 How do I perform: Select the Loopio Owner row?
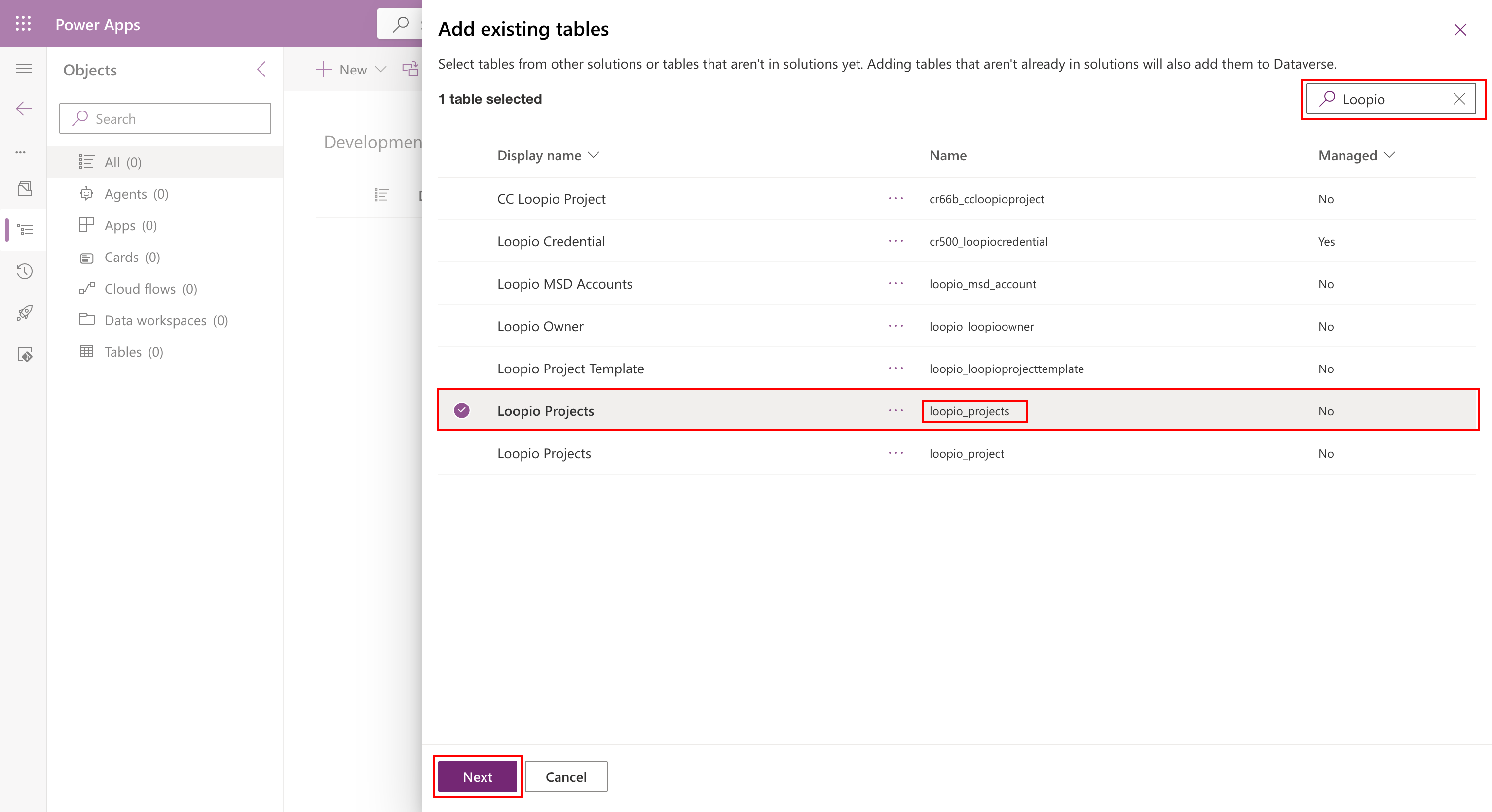[957, 326]
